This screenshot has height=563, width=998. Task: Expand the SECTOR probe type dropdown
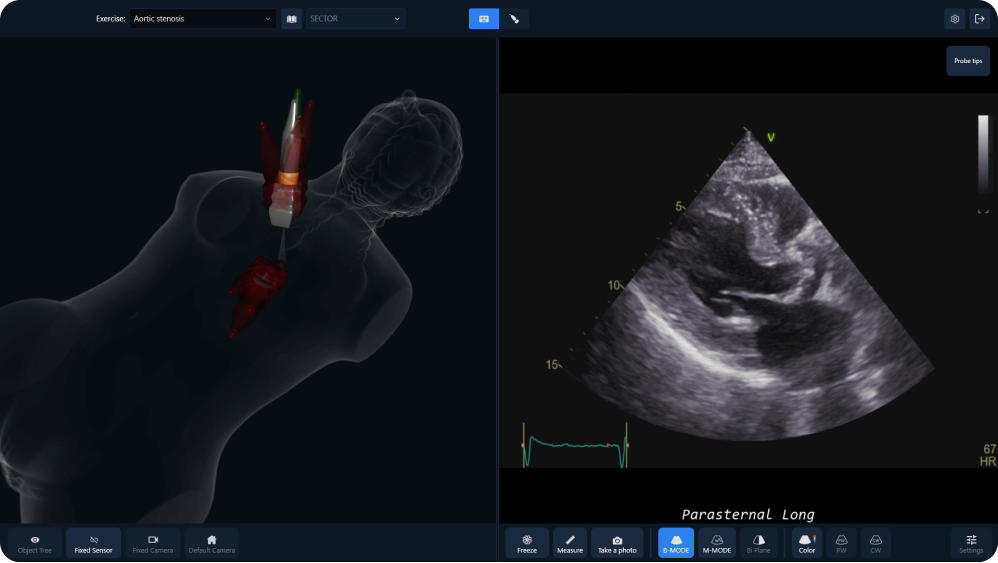tap(355, 18)
